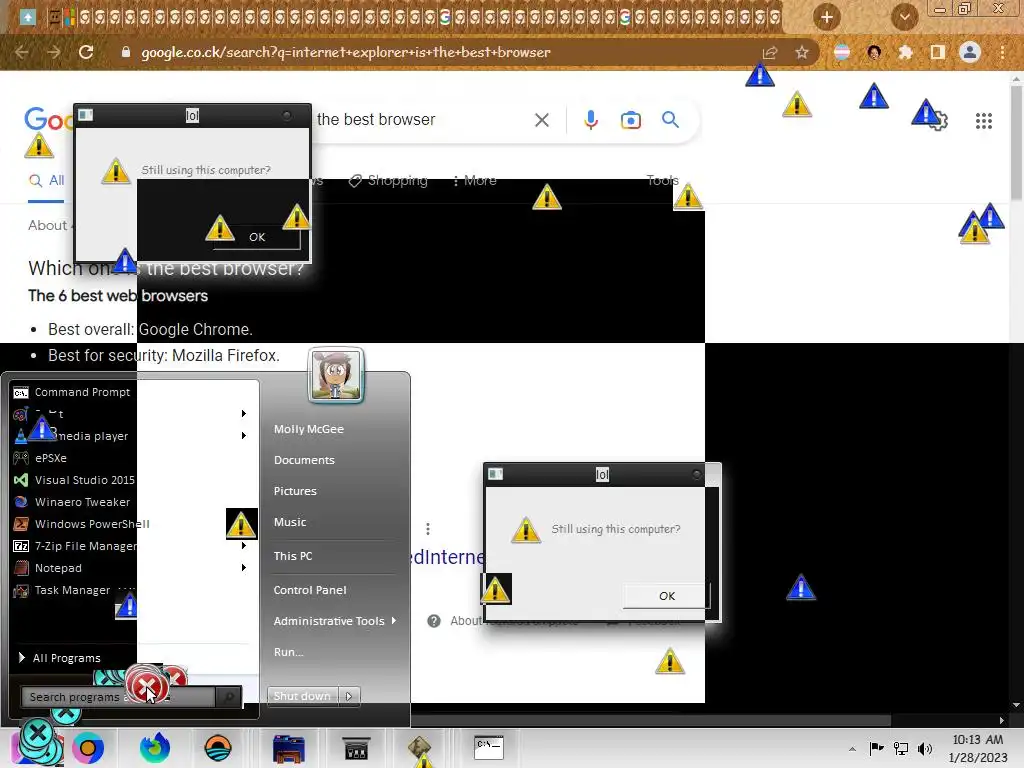Screen dimensions: 1024x768
Task: Open the sunset wave taskbar app
Action: [217, 747]
